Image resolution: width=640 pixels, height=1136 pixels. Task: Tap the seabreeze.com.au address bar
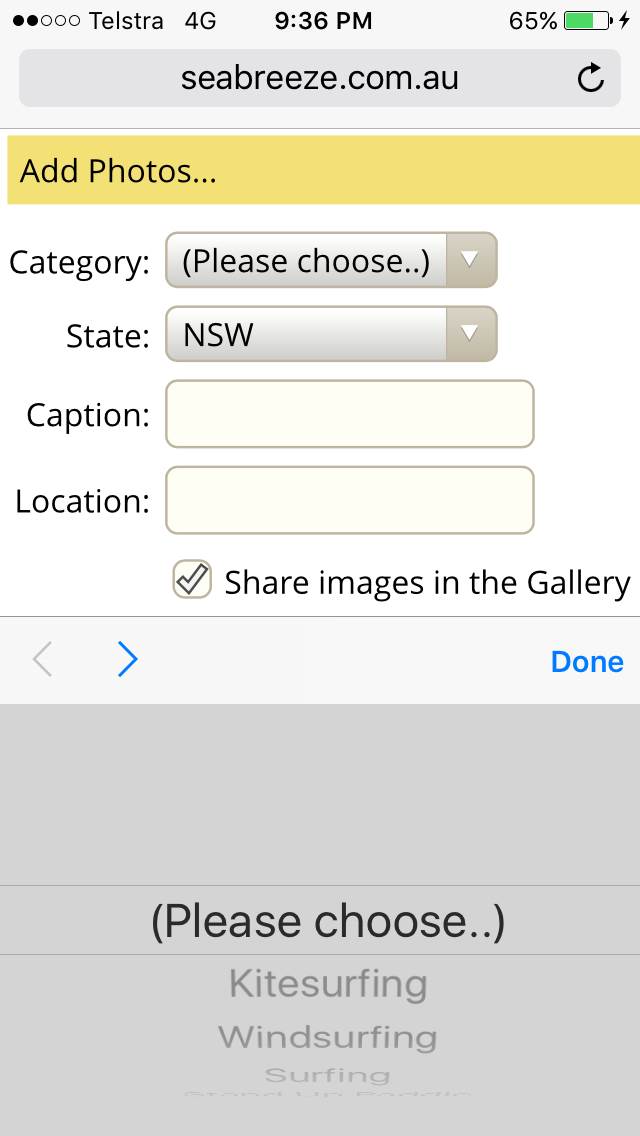click(x=319, y=78)
